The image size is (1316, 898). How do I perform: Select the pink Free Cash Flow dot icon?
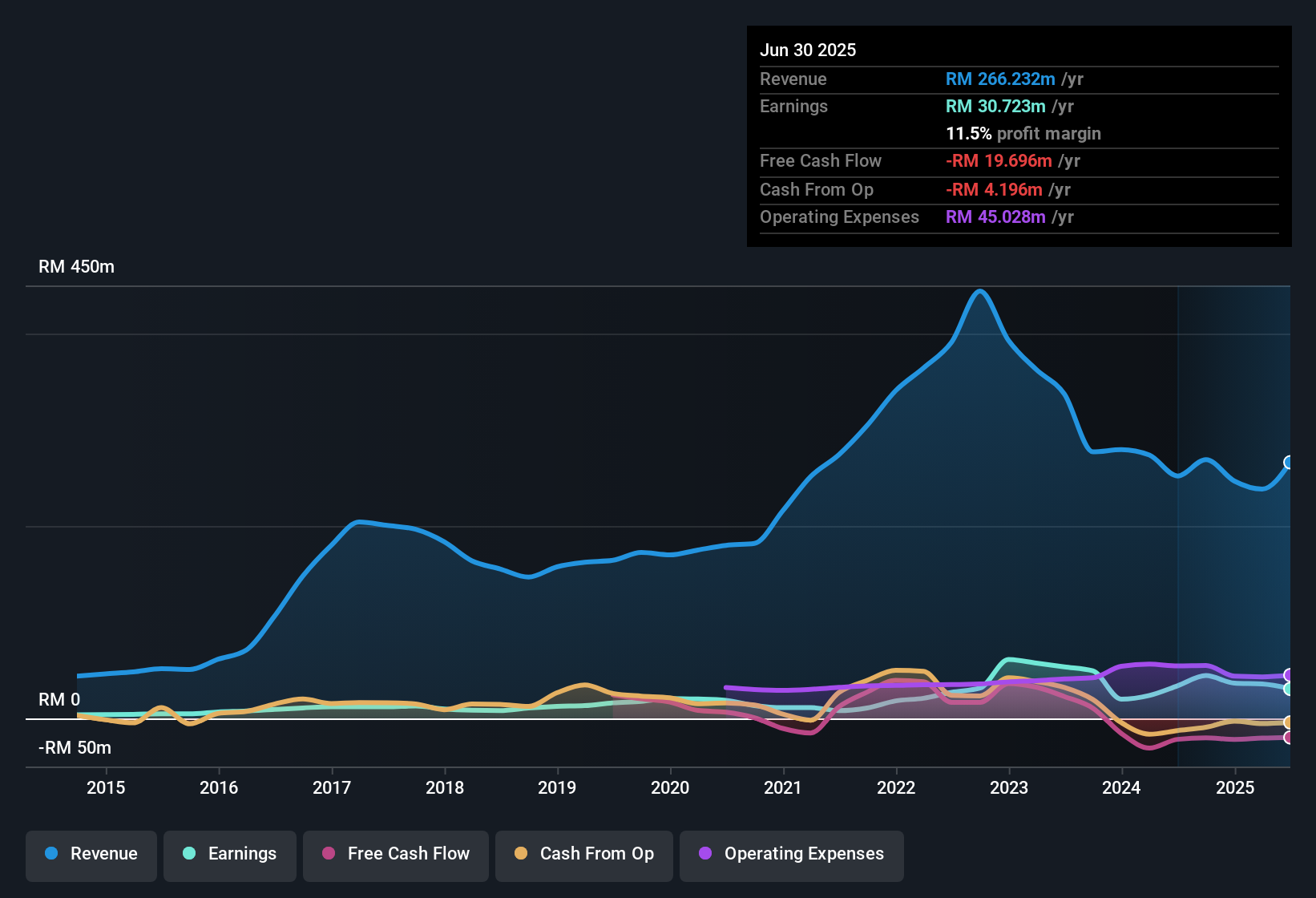click(327, 854)
